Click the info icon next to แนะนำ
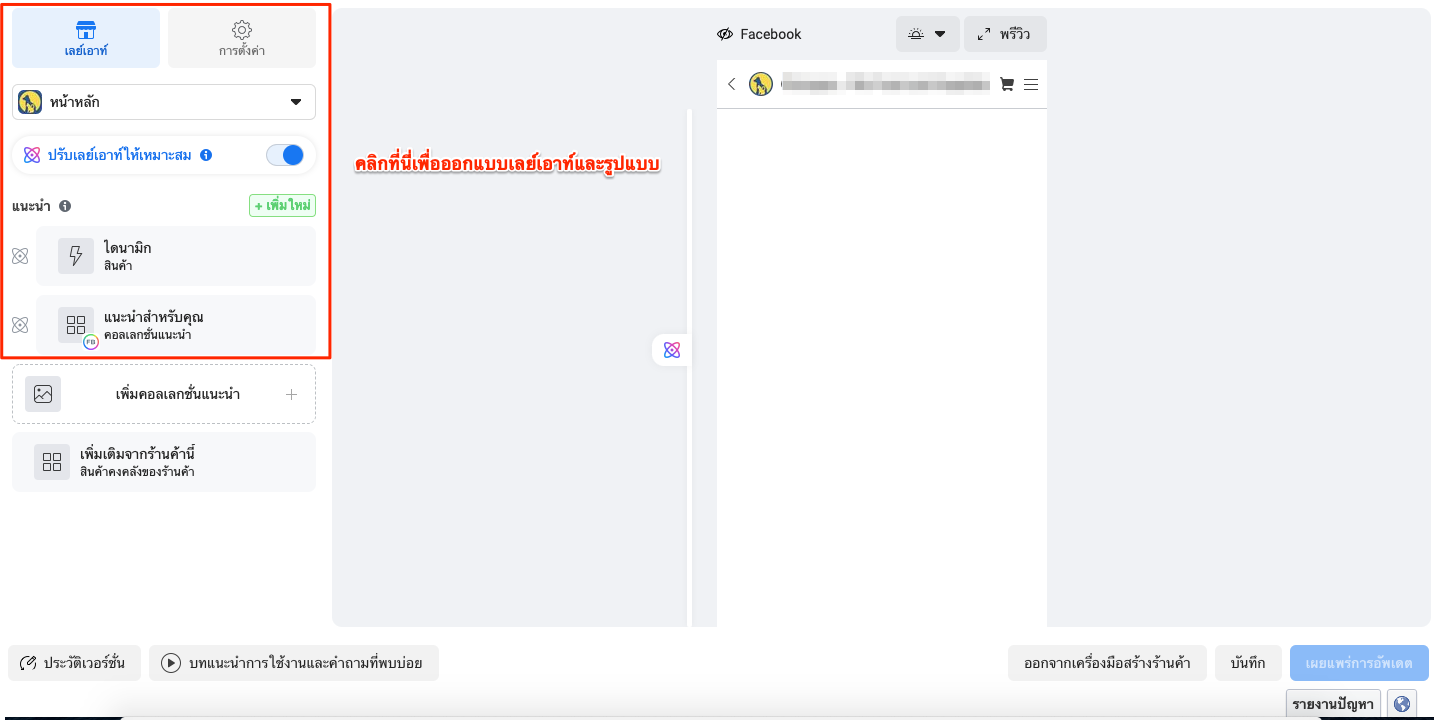The image size is (1434, 720). click(x=65, y=206)
